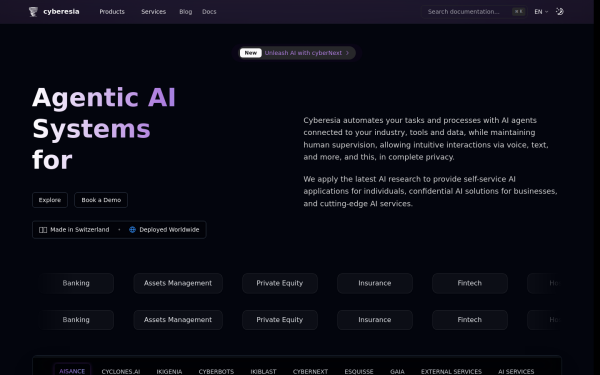Select Banking chip in second row
Screen dimensions: 600x375
[76, 320]
